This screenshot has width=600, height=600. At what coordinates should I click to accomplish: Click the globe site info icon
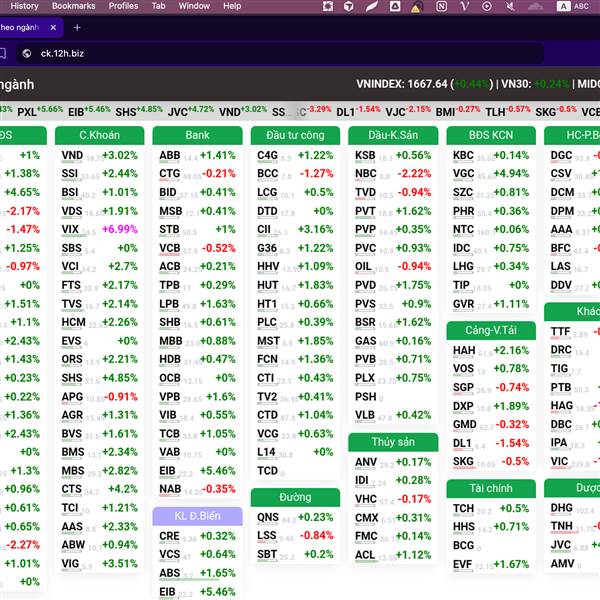click(x=27, y=53)
